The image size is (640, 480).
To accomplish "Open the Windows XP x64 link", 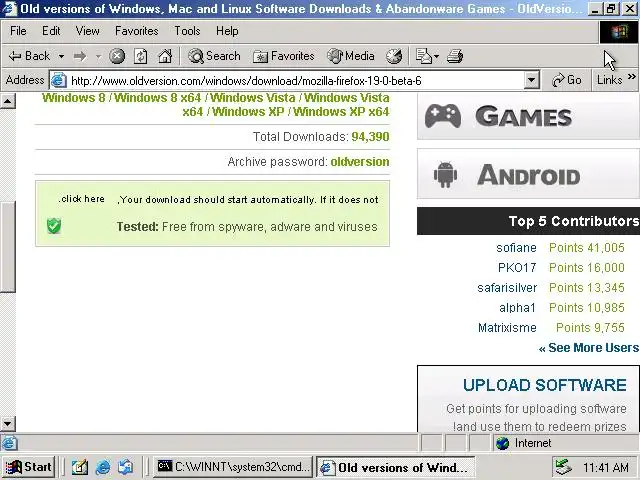I will click(341, 112).
